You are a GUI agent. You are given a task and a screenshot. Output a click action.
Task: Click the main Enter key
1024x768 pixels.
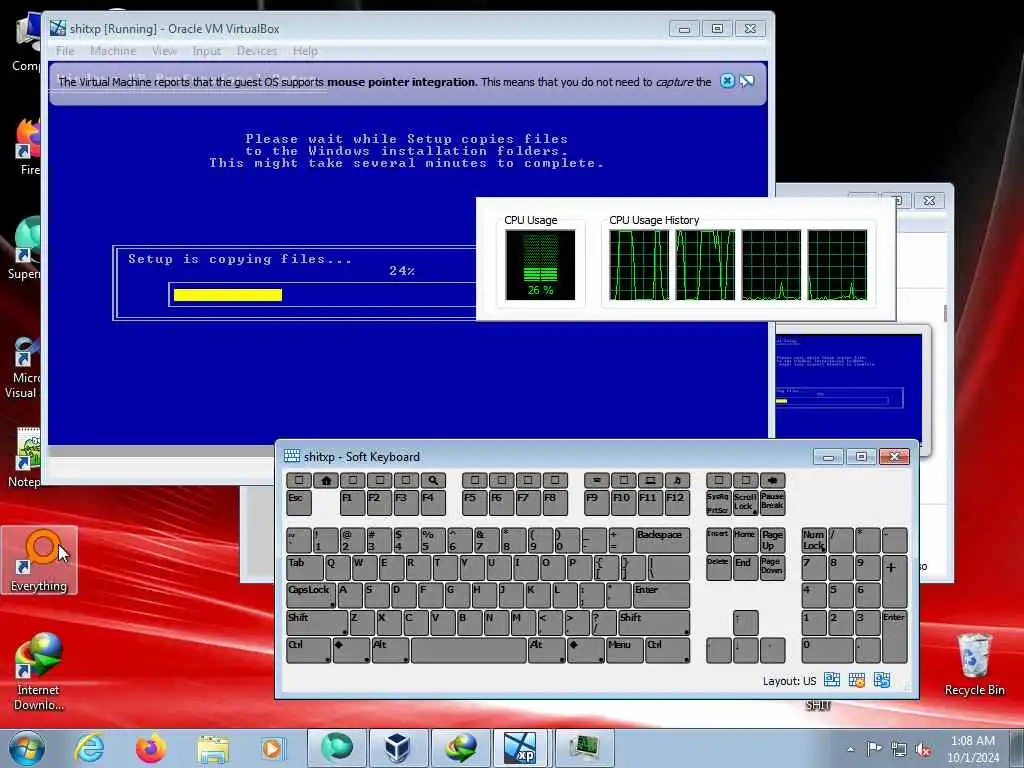click(661, 595)
